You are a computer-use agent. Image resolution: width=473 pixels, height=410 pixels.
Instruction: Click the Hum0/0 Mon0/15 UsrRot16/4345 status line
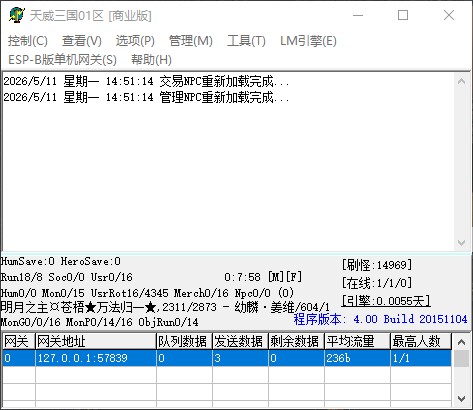(x=147, y=293)
